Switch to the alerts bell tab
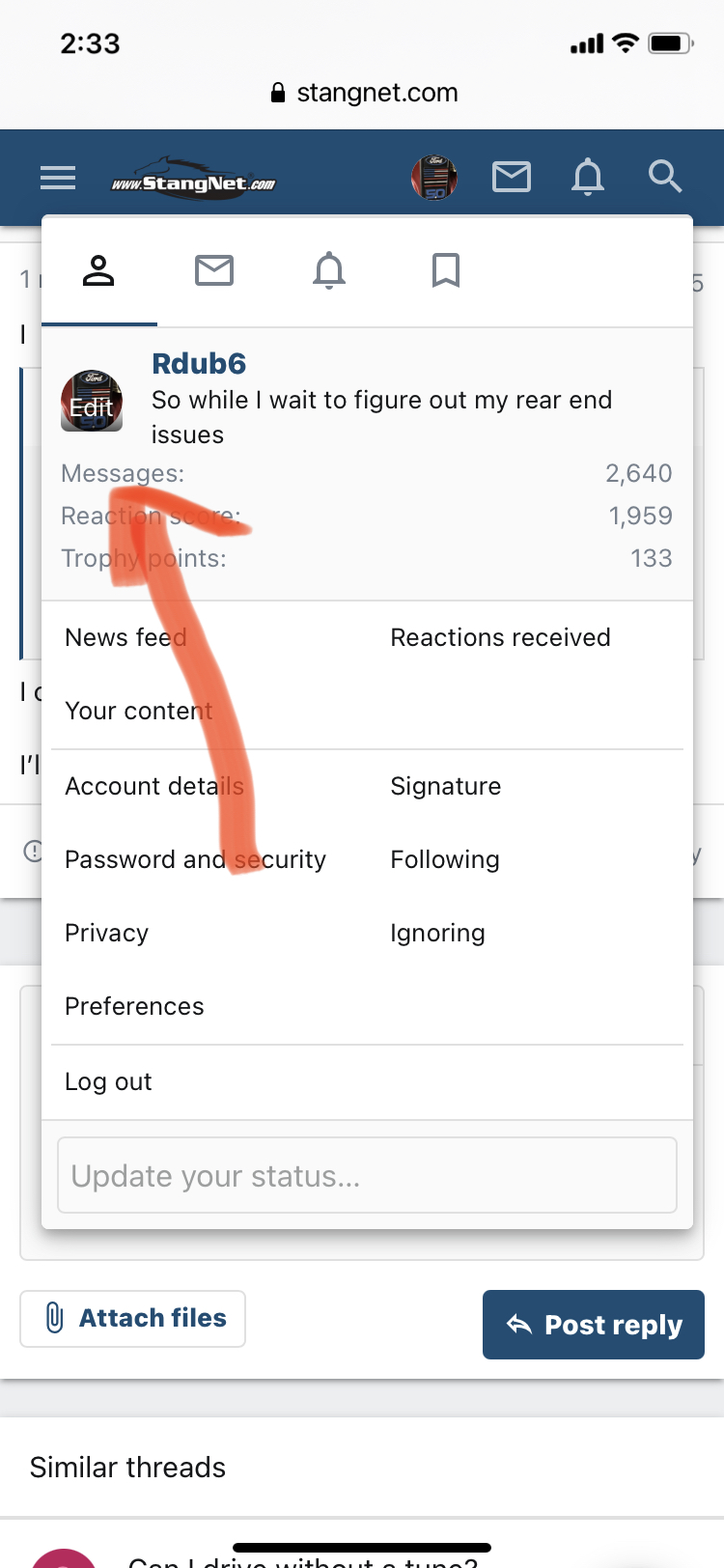 pyautogui.click(x=329, y=270)
